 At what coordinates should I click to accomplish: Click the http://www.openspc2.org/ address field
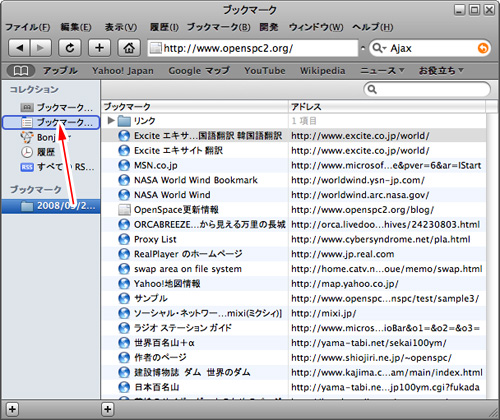[253, 48]
